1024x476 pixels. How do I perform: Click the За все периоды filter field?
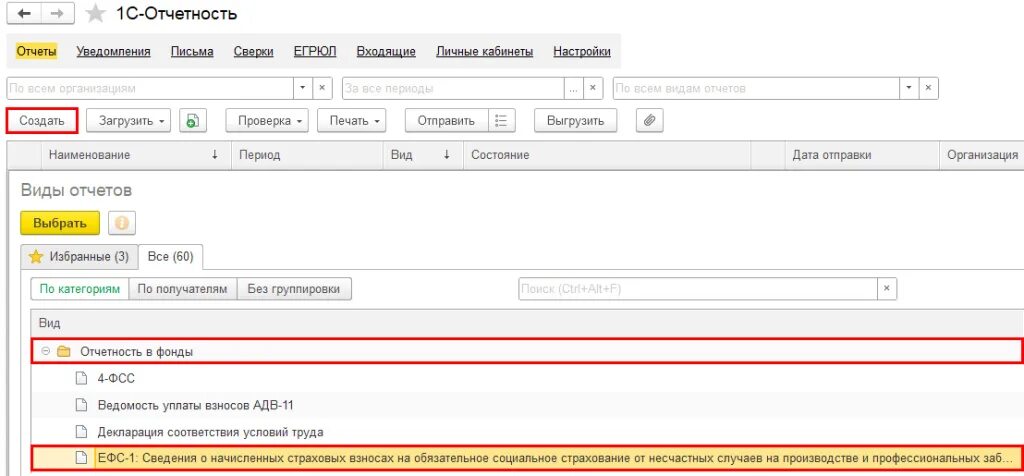click(453, 88)
